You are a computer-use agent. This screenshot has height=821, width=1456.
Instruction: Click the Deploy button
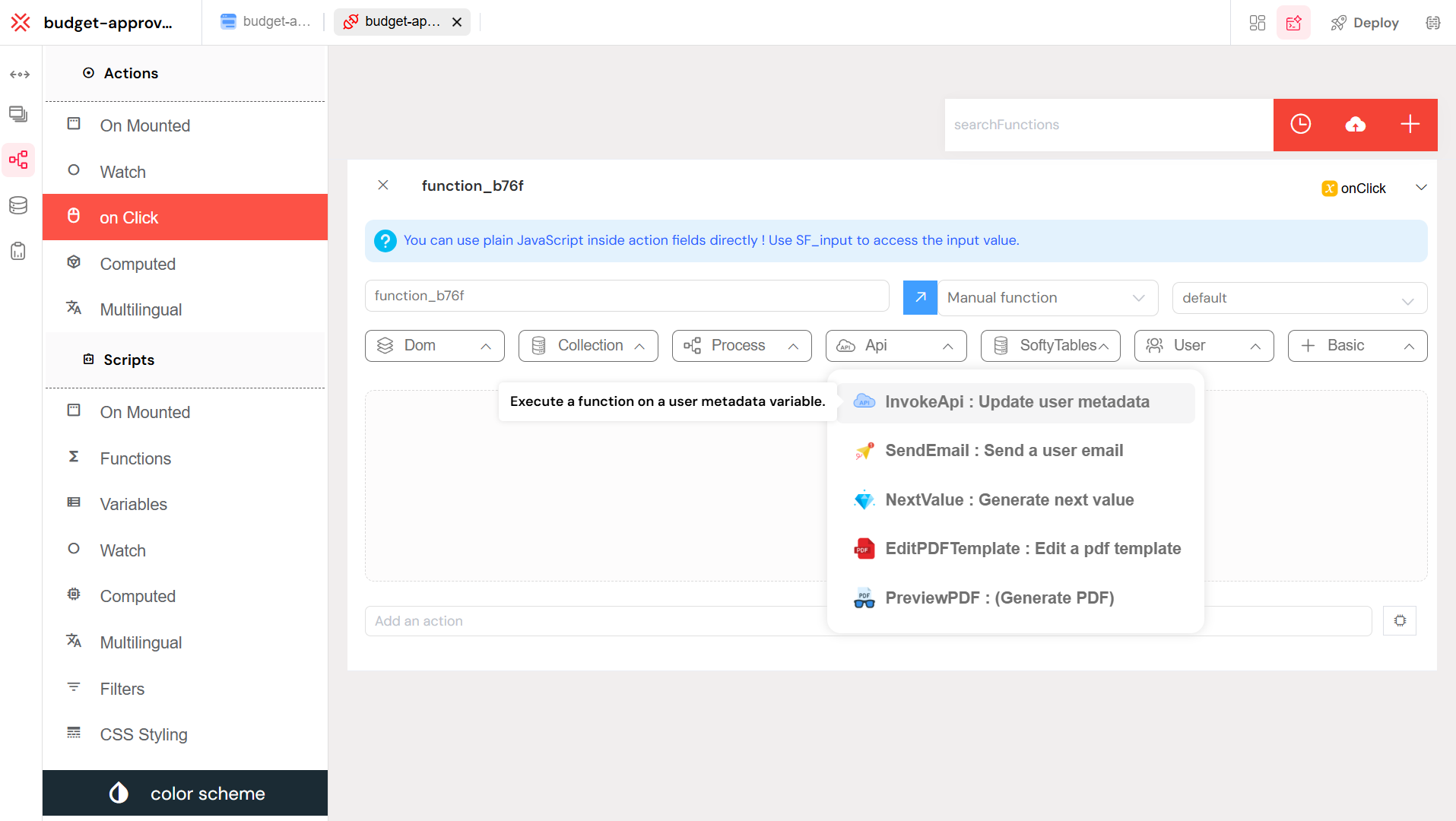[1365, 23]
